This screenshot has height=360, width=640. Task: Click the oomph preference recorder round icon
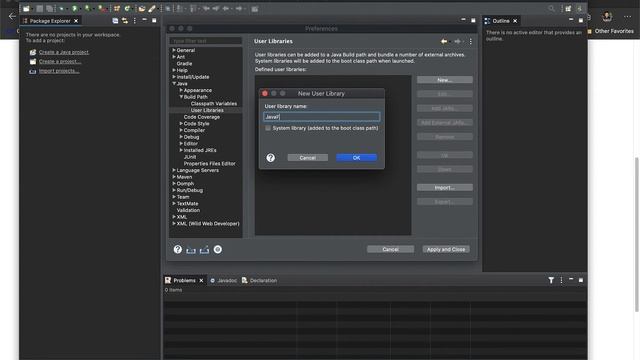click(218, 249)
